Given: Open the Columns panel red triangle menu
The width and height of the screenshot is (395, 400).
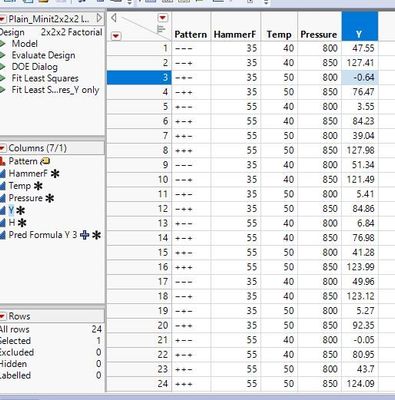Looking at the screenshot, I should pos(3,148).
